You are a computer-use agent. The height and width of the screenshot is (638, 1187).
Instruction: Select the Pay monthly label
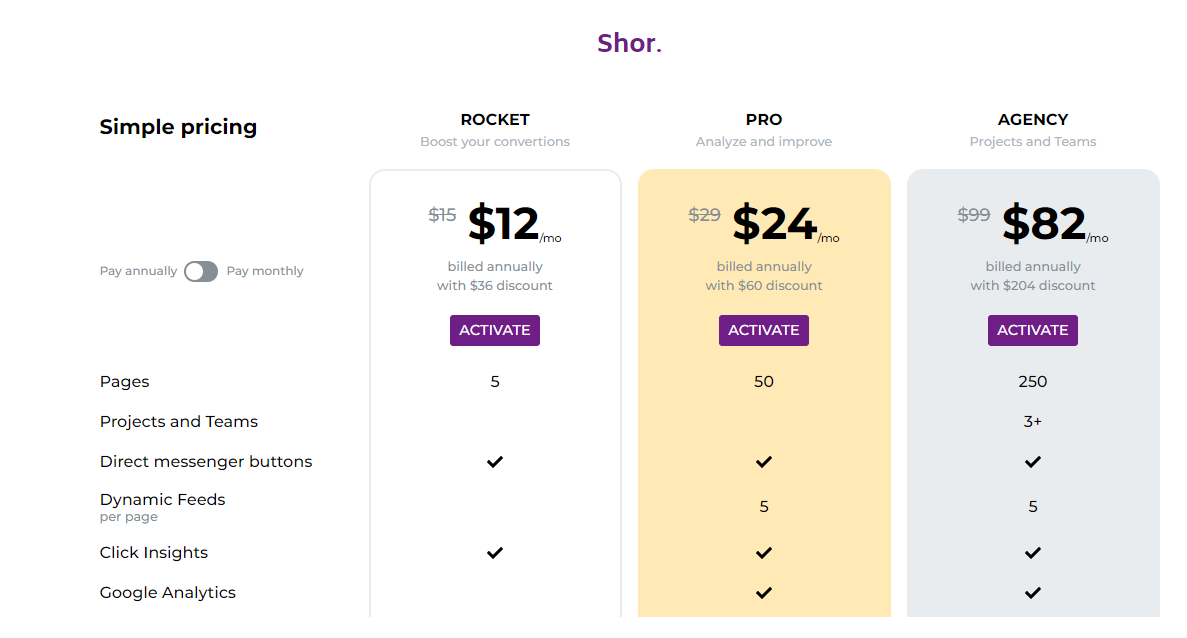tap(265, 271)
